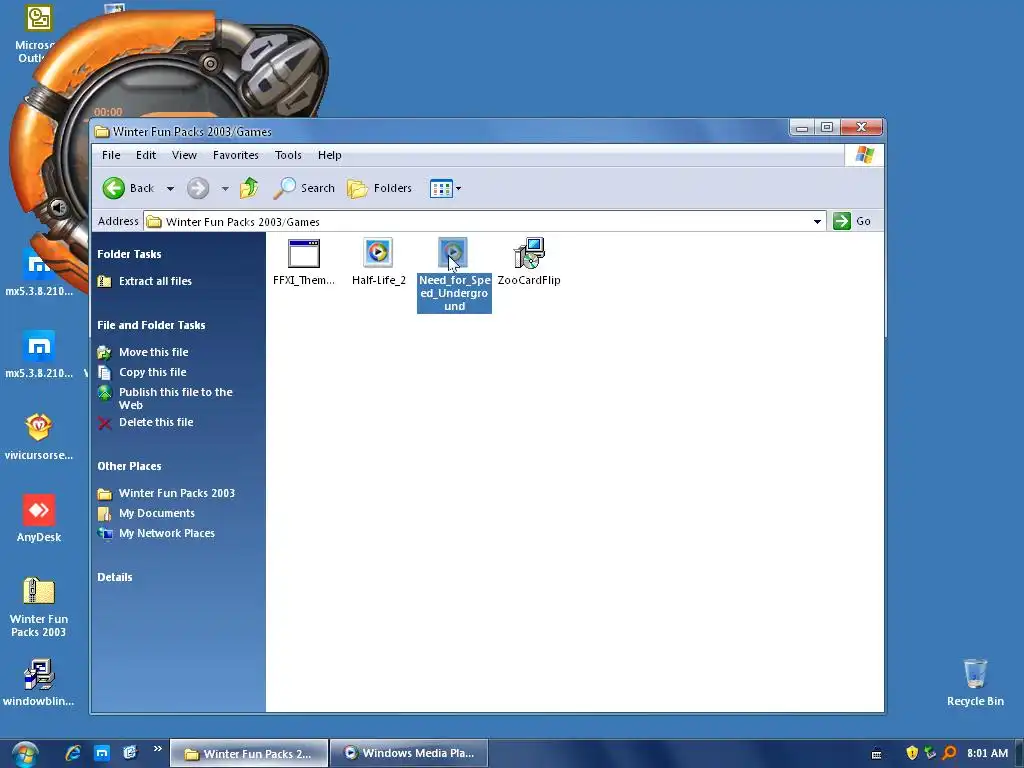The image size is (1024, 768).
Task: Click Move this file
Action: 153,352
